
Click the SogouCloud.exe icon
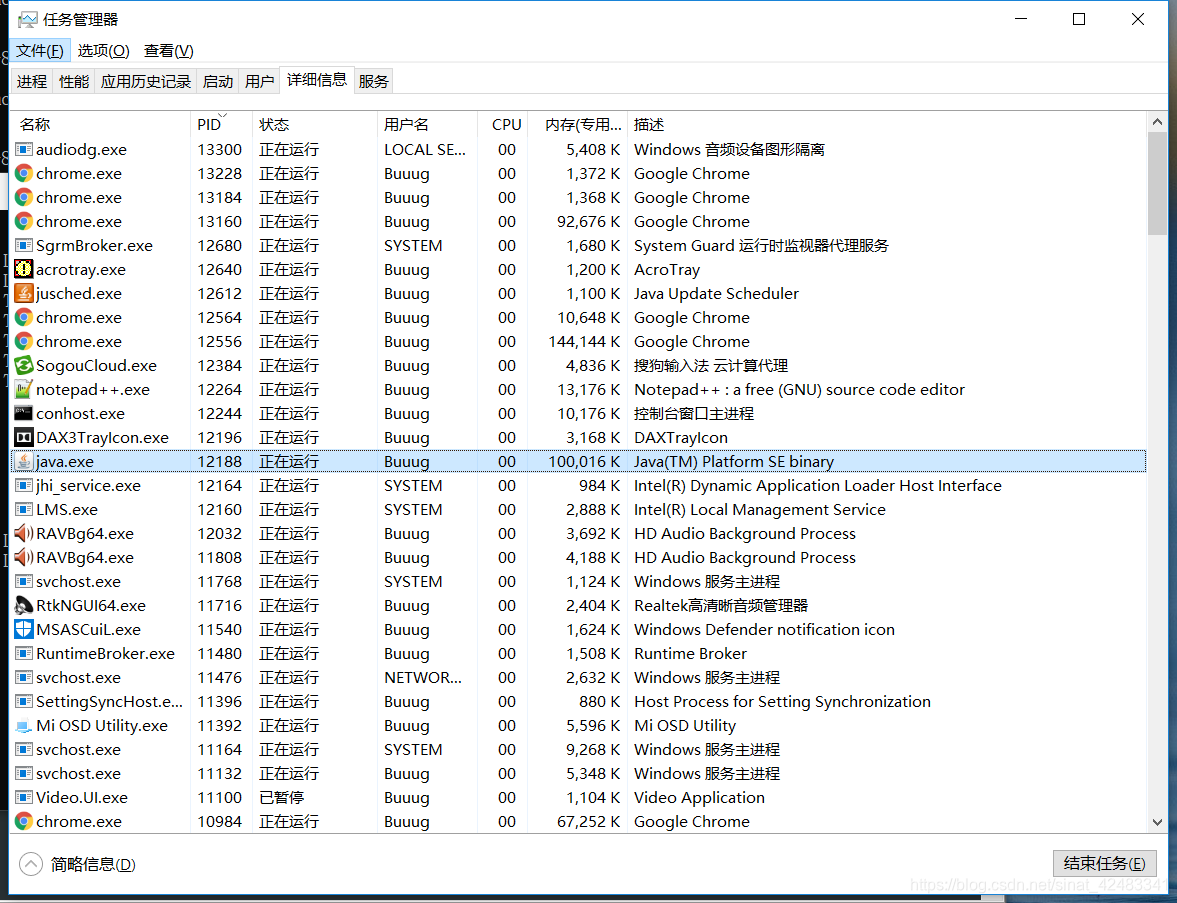(24, 366)
